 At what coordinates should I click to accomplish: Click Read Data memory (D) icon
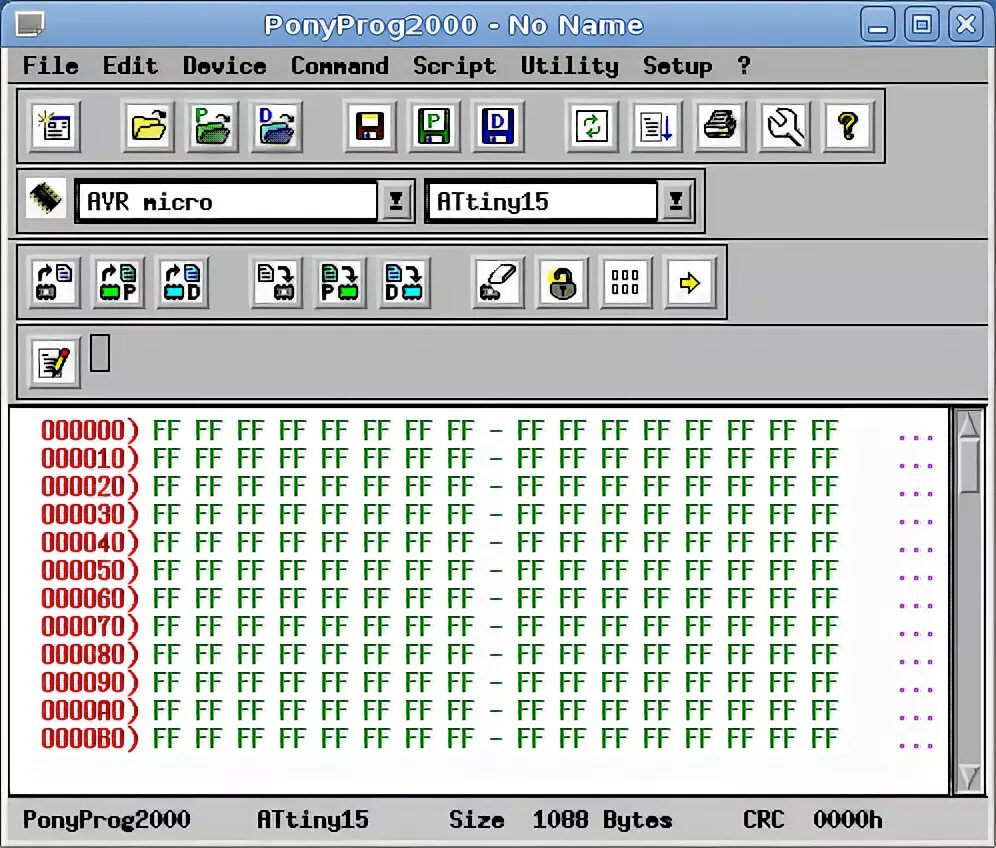click(182, 282)
